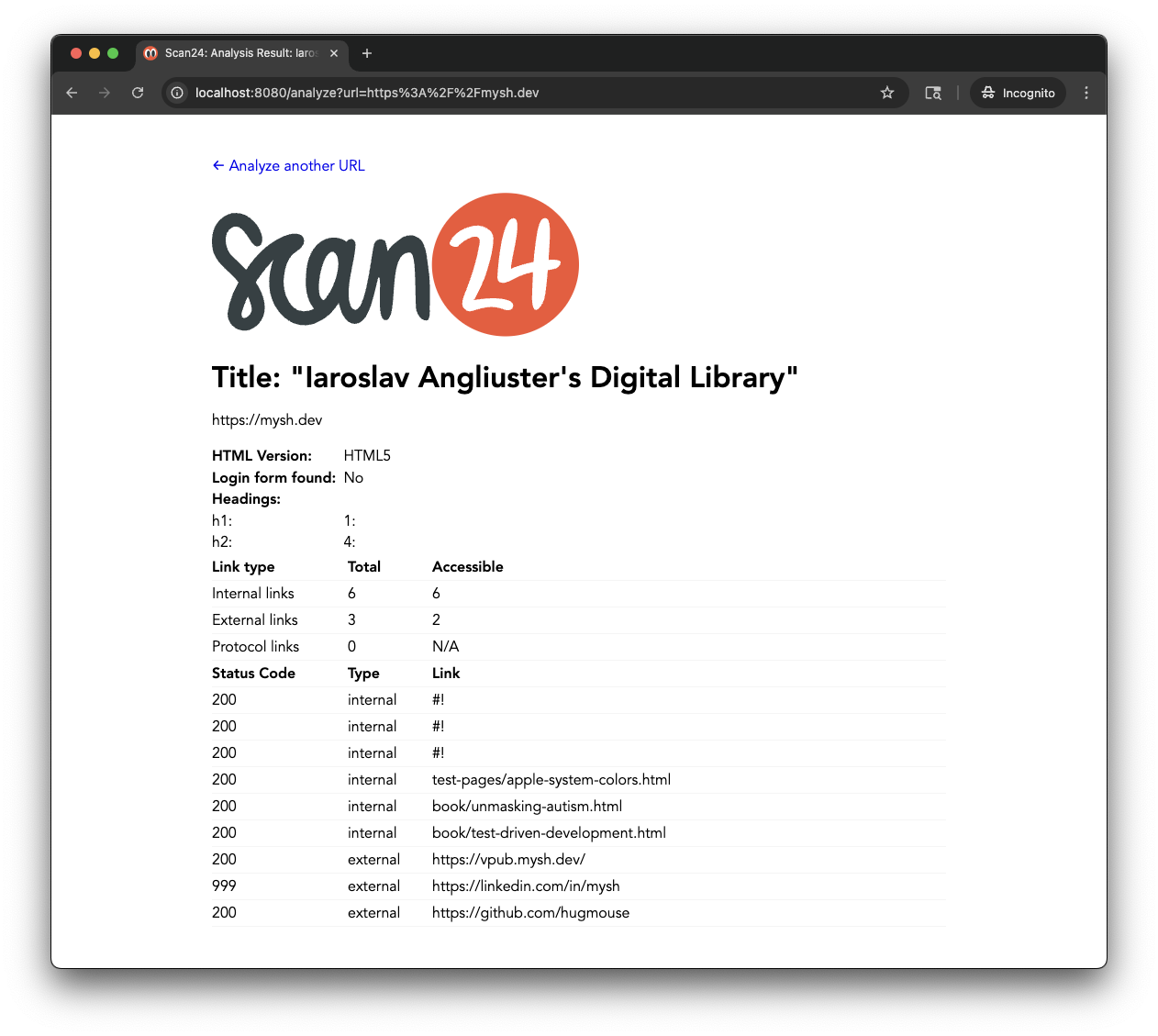Click the h1: heading row label
Viewport: 1158px width, 1036px height.
222,521
